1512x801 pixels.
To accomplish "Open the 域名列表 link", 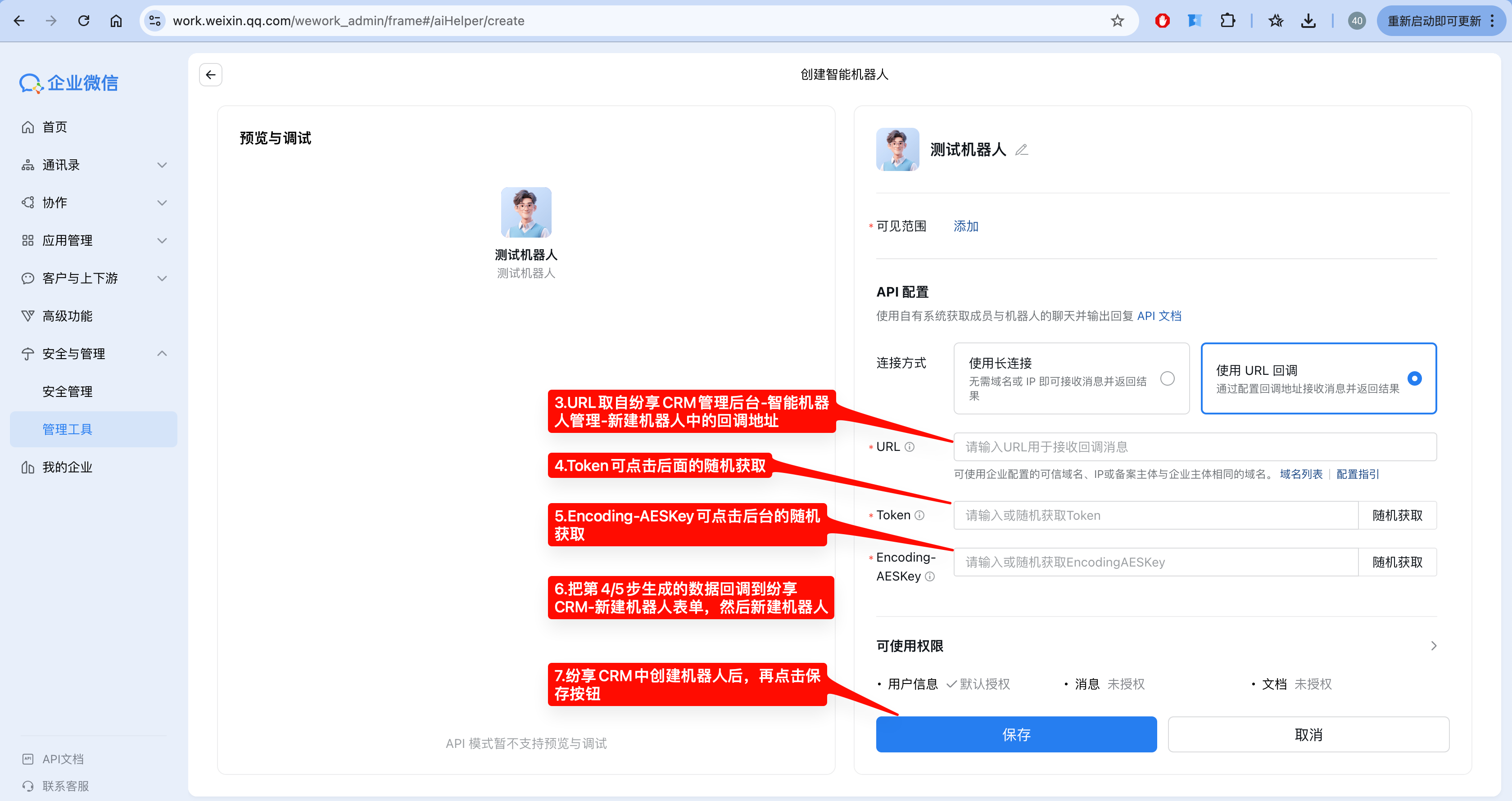I will pos(1301,474).
